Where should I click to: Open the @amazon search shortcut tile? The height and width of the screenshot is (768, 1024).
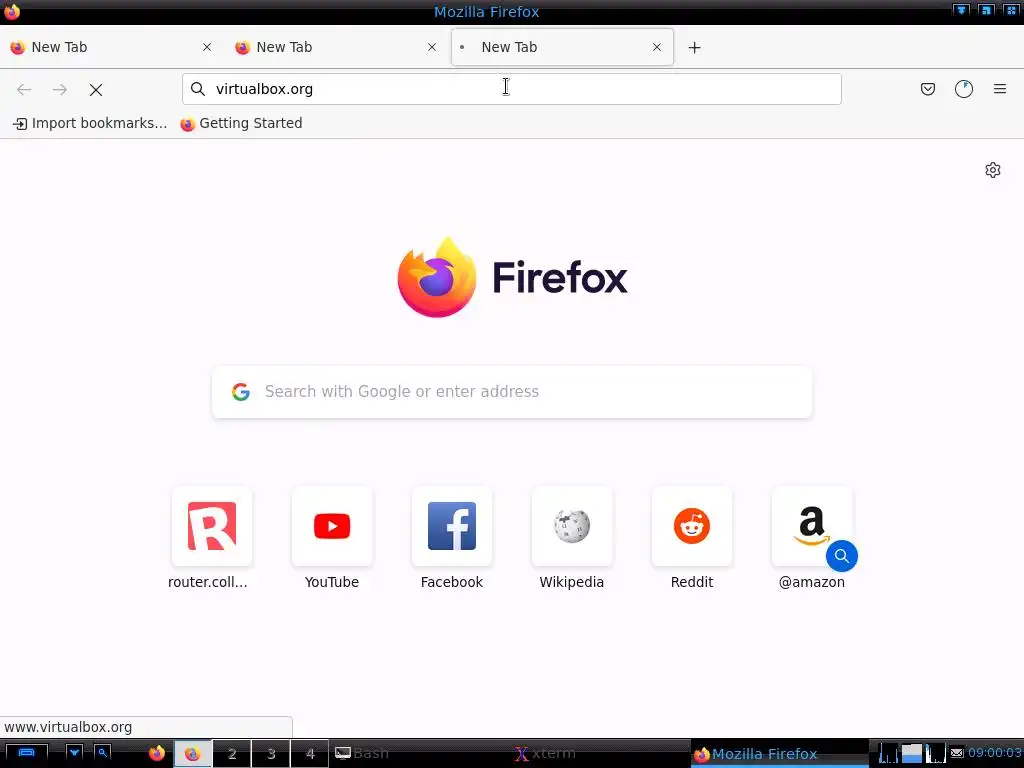point(812,526)
